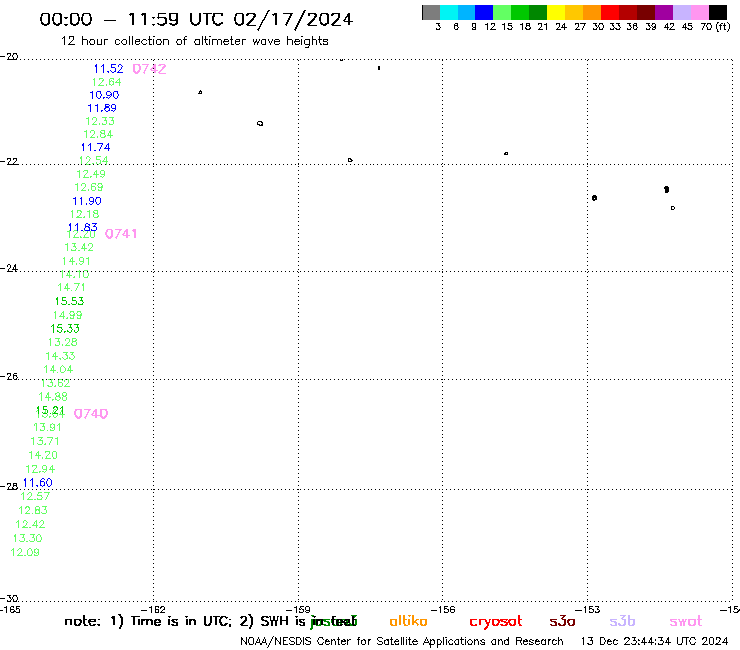Select the pink time stamp 0741
740x650 pixels.
tap(121, 234)
